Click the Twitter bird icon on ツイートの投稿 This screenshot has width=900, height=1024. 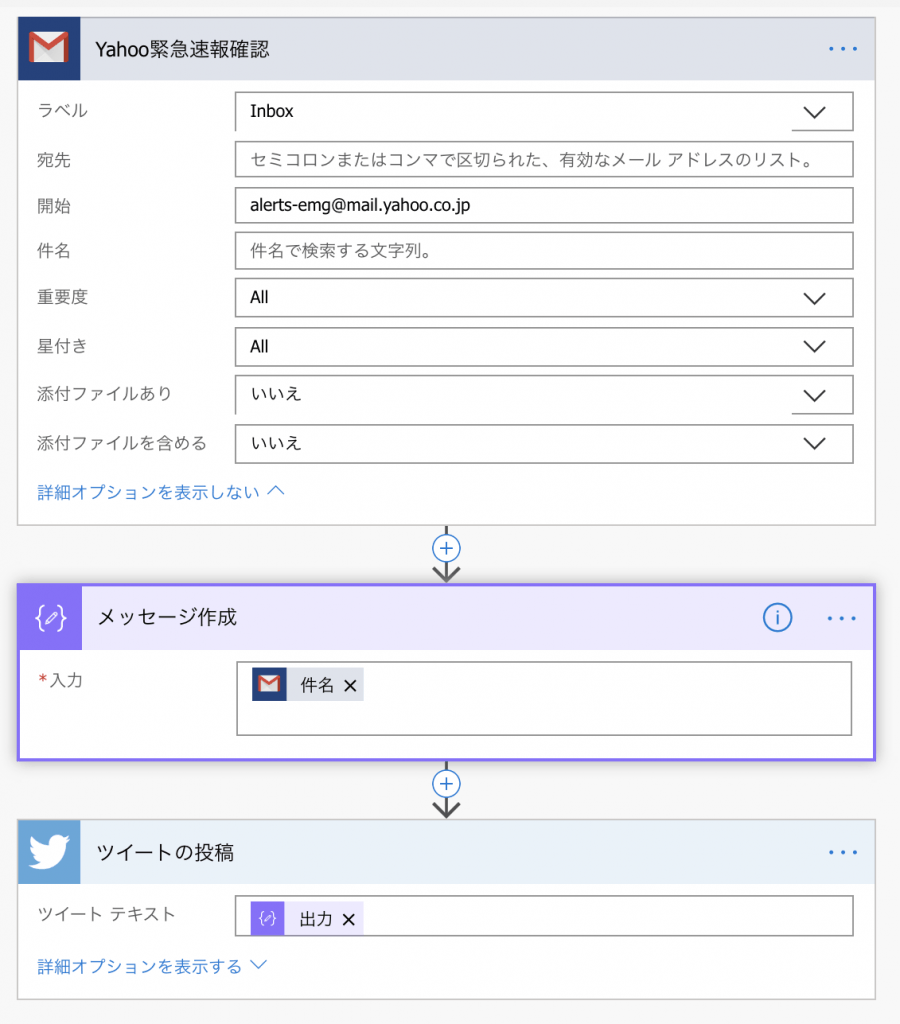(49, 853)
